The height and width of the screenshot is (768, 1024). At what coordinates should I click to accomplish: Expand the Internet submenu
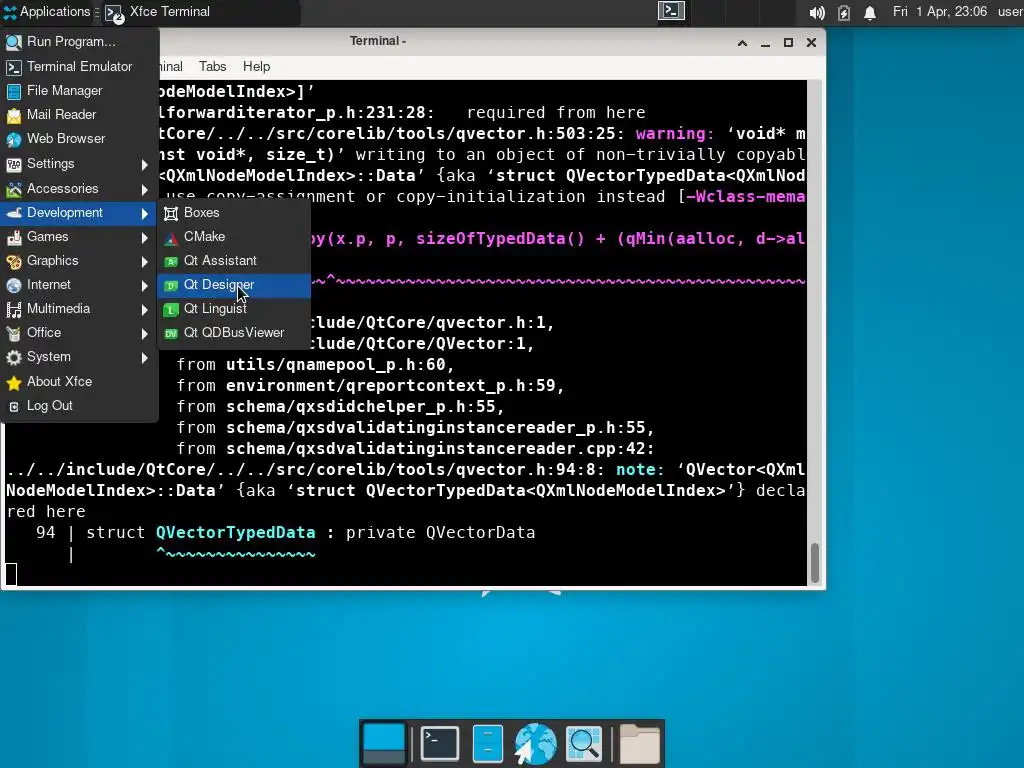click(79, 285)
